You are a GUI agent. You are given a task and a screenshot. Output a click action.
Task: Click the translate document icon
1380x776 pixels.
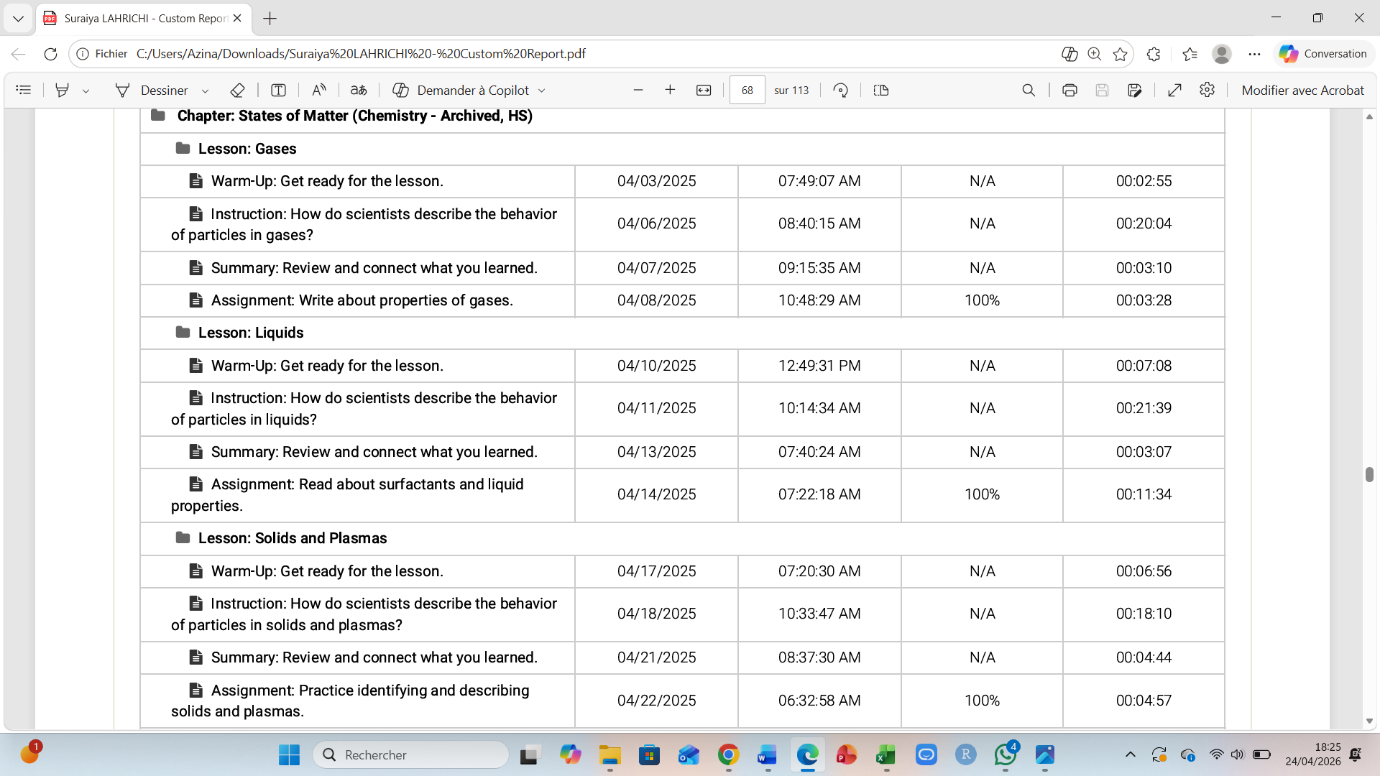click(x=358, y=90)
